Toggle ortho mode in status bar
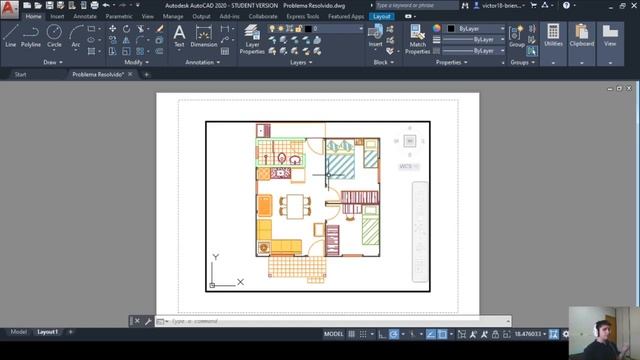The height and width of the screenshot is (360, 640). click(382, 334)
